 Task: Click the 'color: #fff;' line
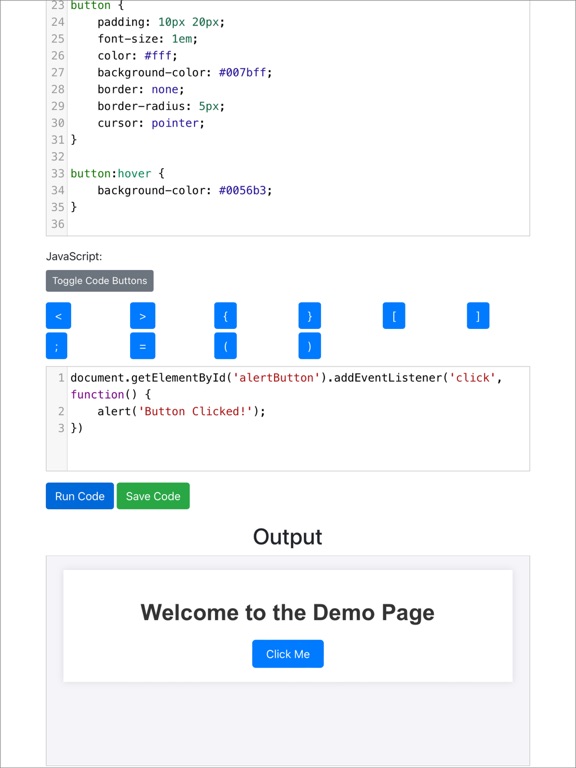138,55
